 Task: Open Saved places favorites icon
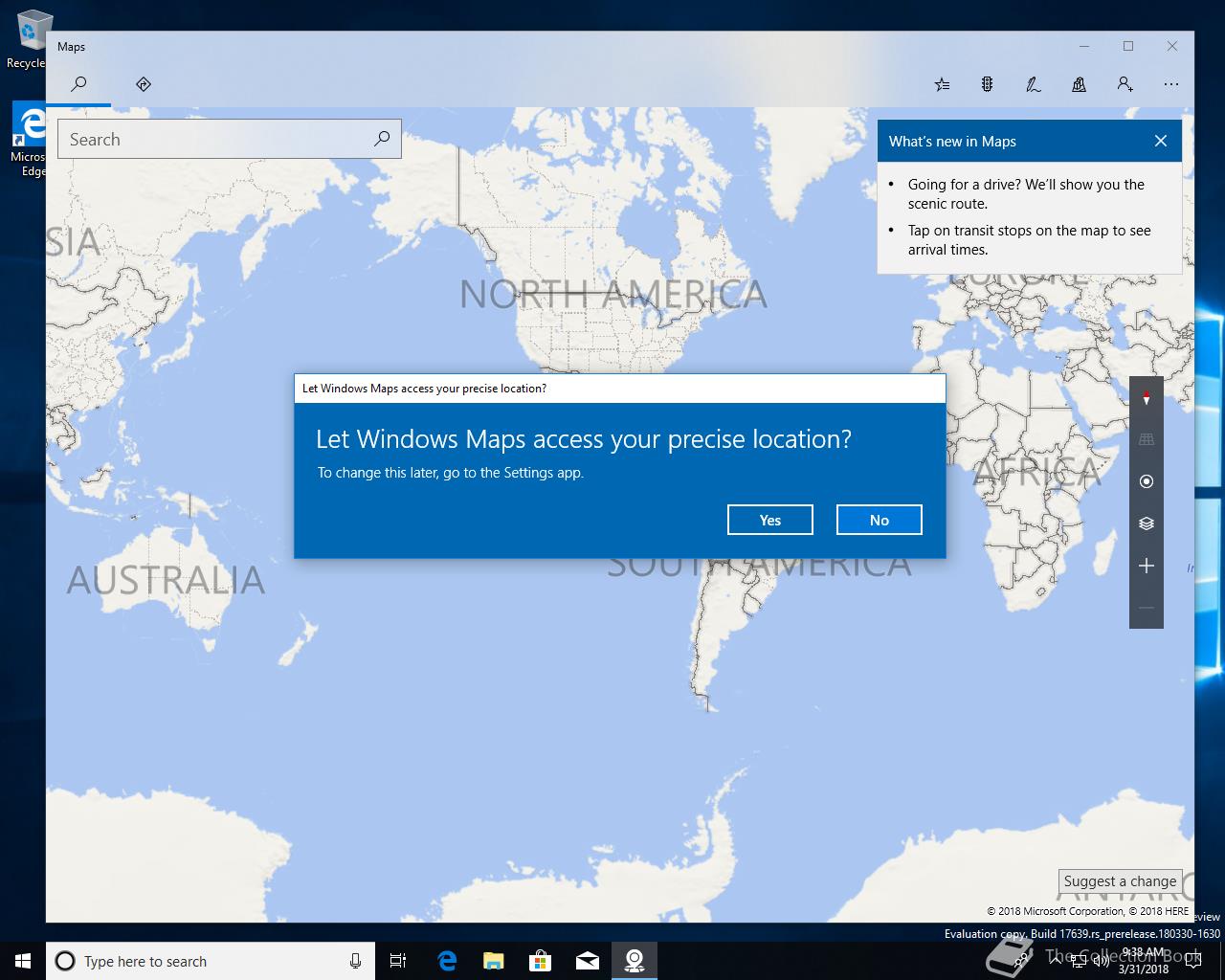[x=942, y=84]
